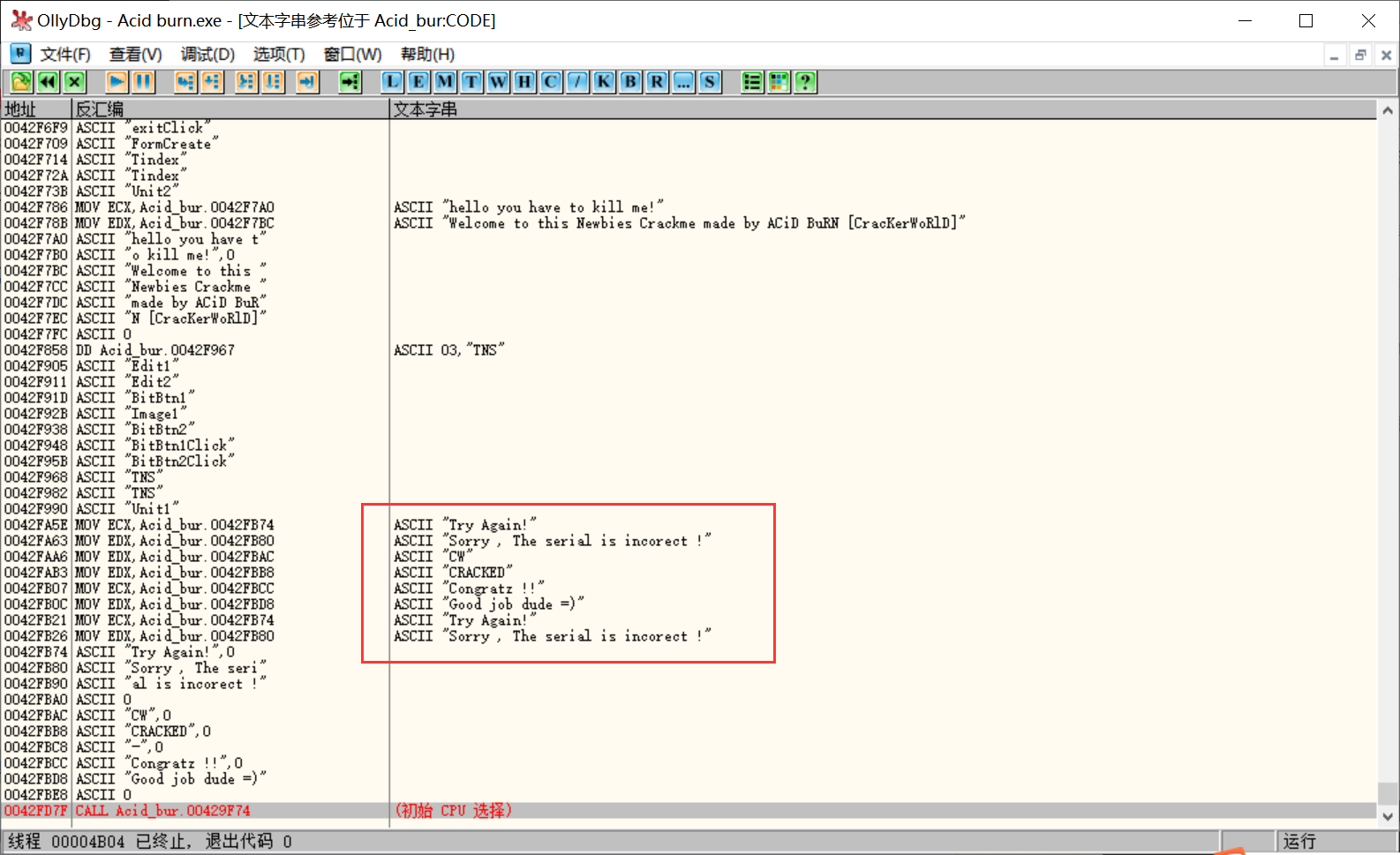Minimize the inner MDI child window

click(1335, 56)
